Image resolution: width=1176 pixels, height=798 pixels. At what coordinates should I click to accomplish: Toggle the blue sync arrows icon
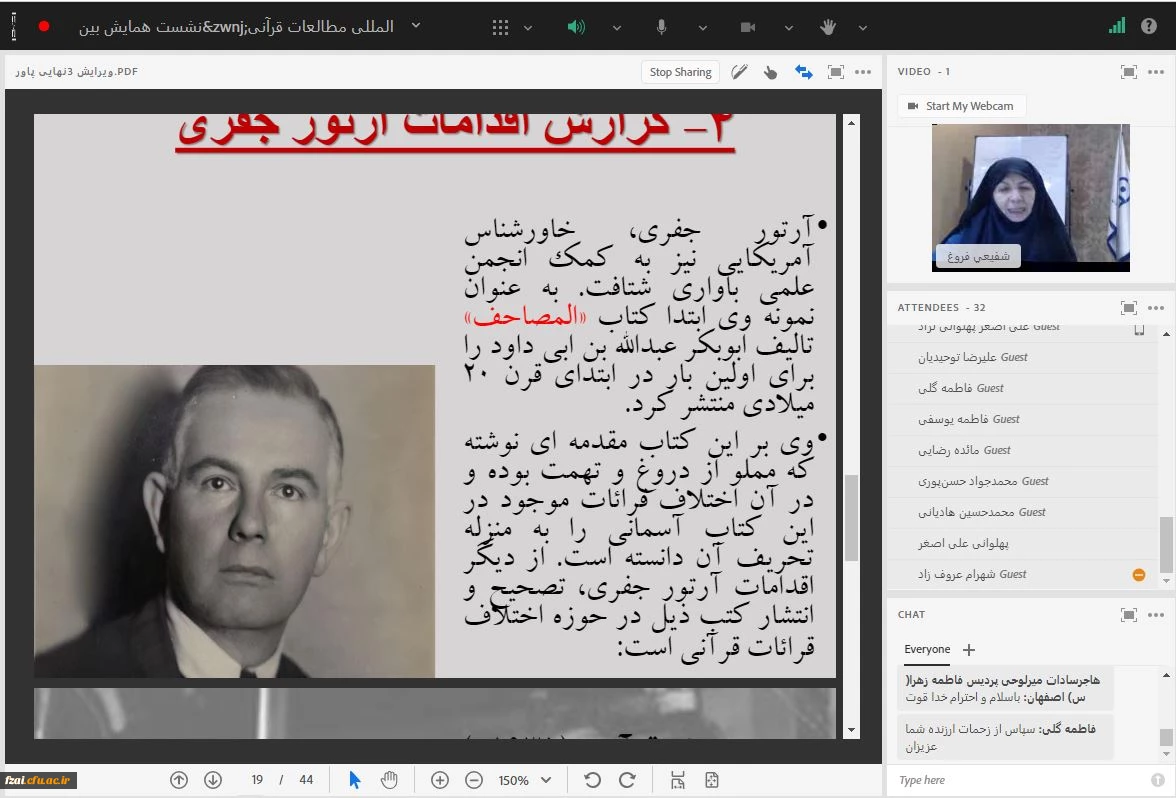[803, 72]
